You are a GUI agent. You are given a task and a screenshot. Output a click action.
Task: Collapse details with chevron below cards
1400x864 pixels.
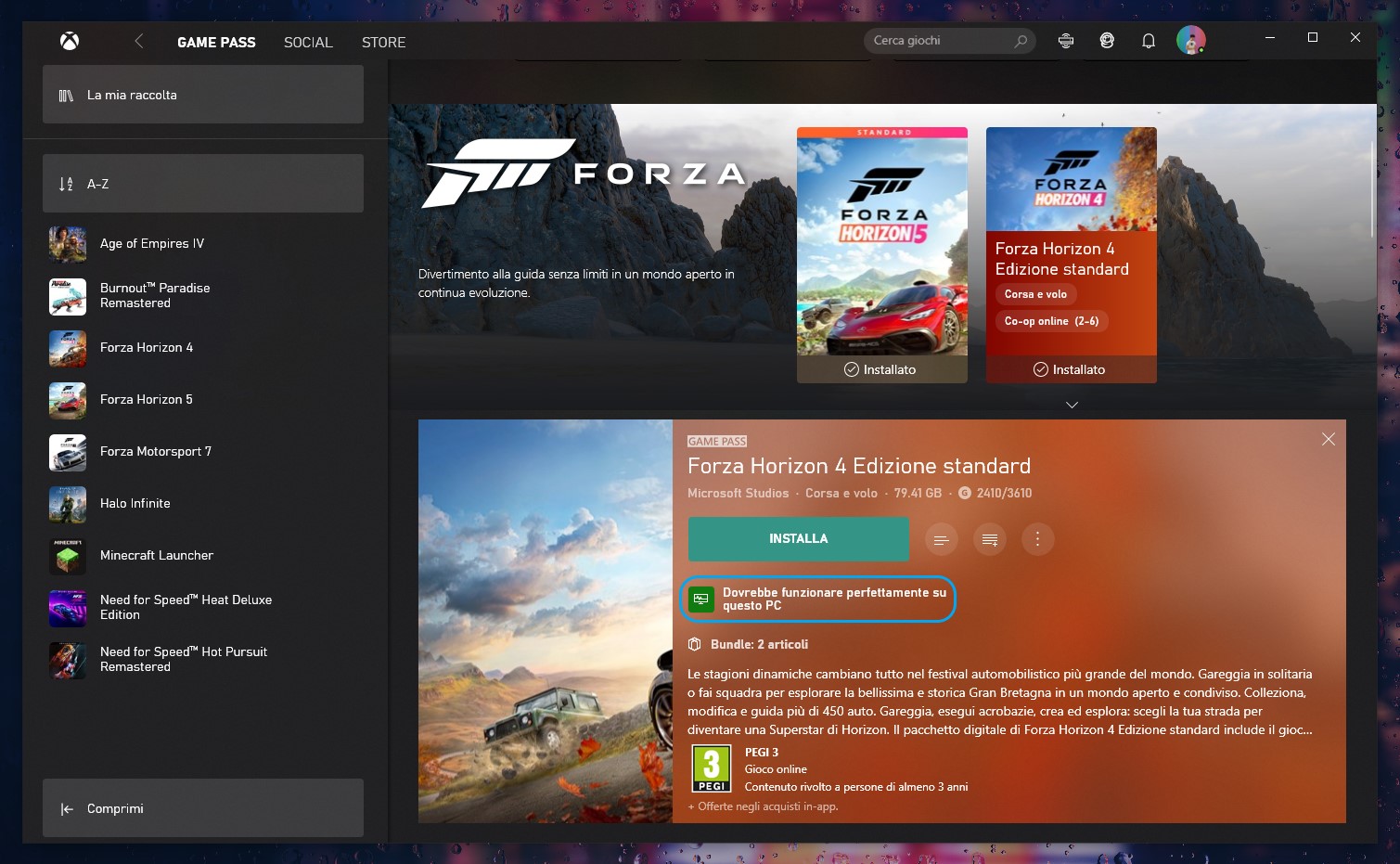[1072, 405]
